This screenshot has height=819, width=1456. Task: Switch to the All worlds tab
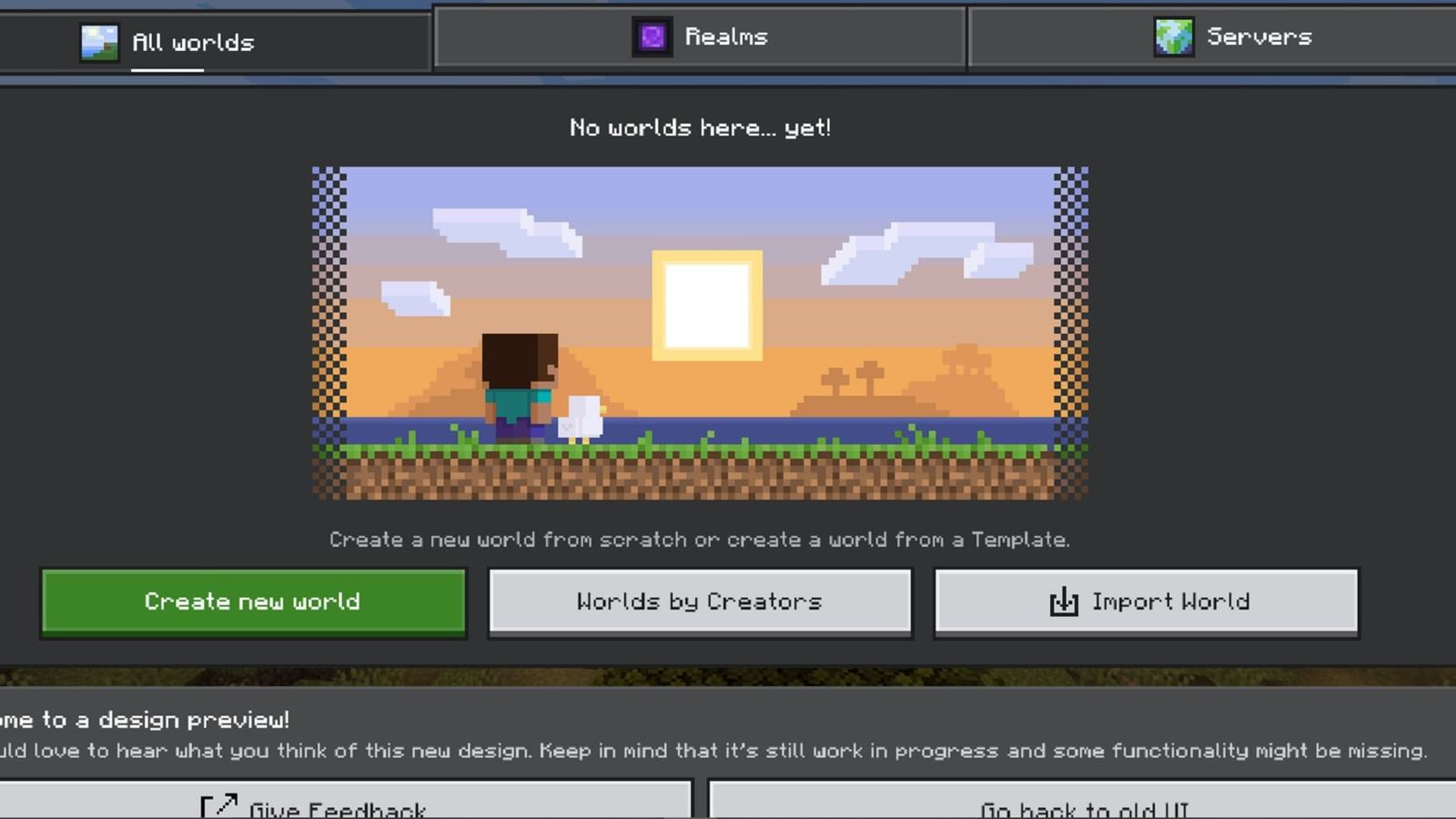click(x=193, y=42)
